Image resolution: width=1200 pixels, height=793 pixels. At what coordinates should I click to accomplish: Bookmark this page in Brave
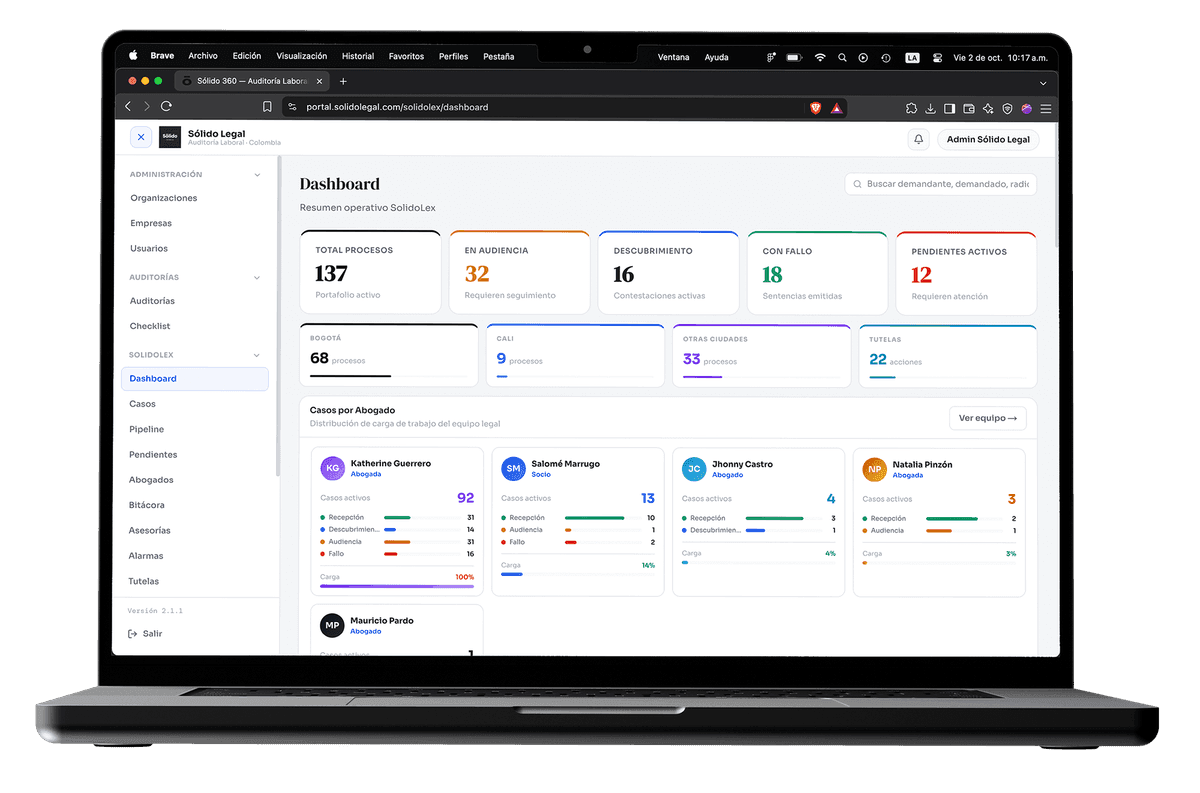tap(267, 107)
